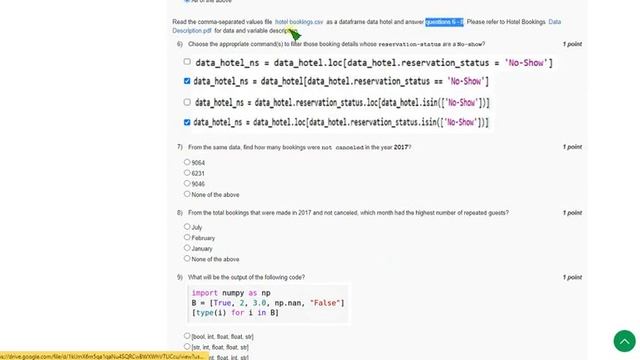Click question 9 'What will be the output' text
Image resolution: width=640 pixels, height=360 pixels.
pyautogui.click(x=246, y=277)
